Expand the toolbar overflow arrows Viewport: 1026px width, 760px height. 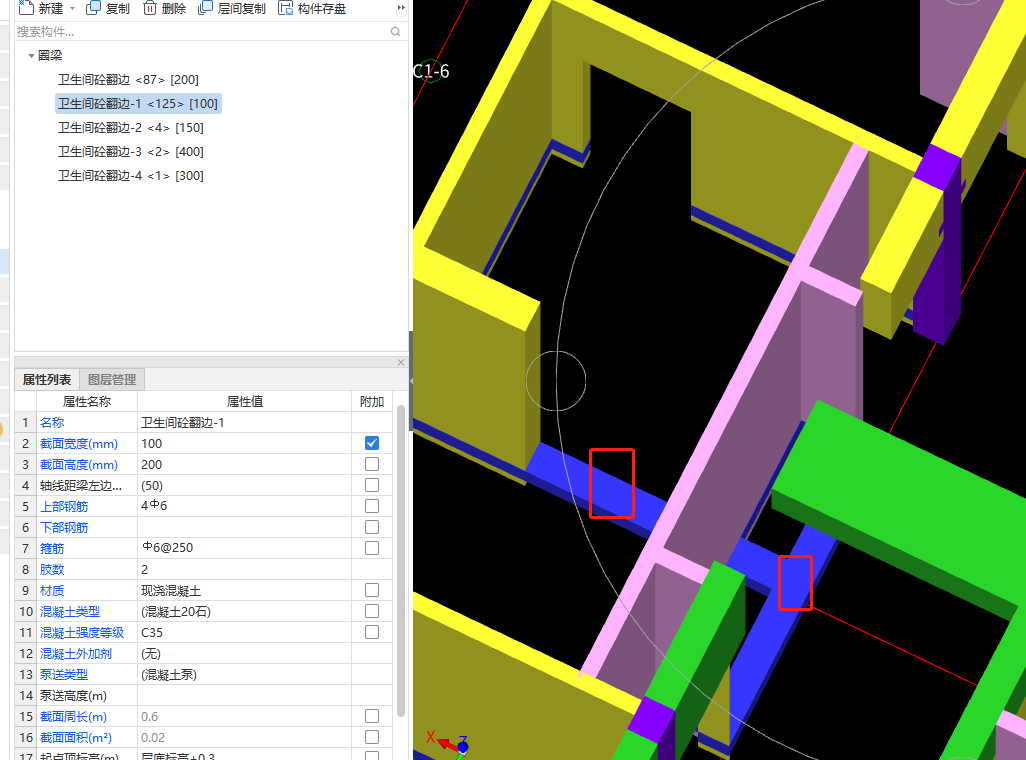point(401,8)
